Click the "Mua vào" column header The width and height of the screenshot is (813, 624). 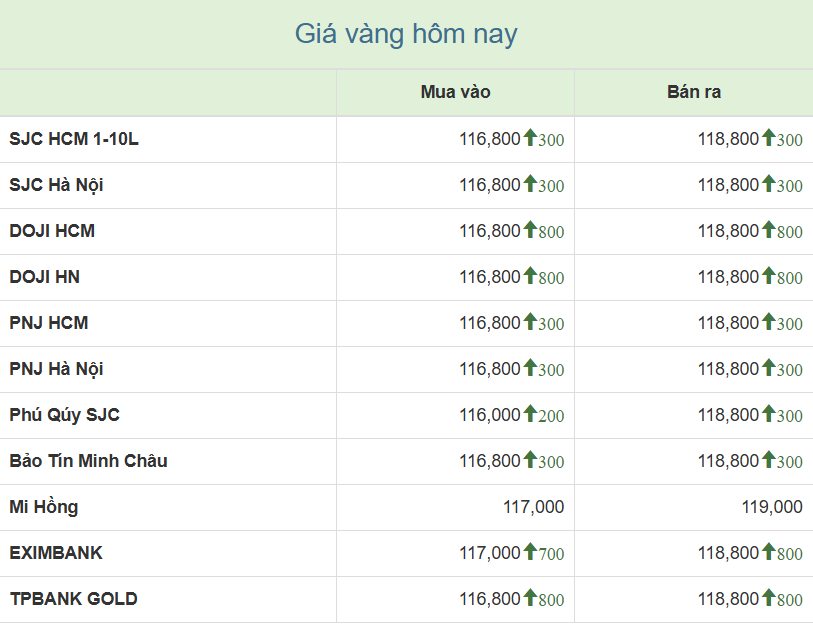(x=455, y=92)
